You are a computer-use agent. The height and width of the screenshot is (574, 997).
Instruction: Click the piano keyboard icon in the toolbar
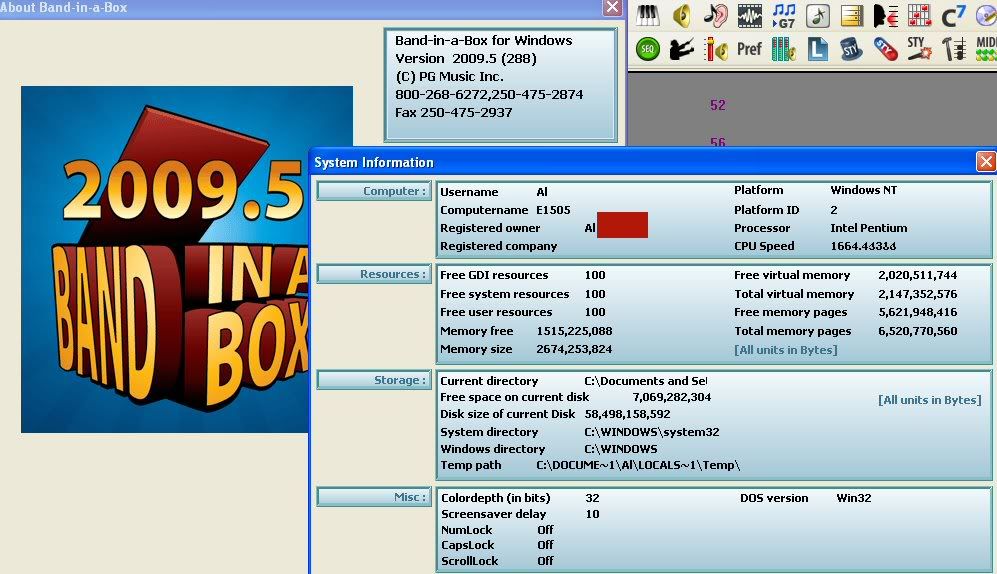[647, 15]
